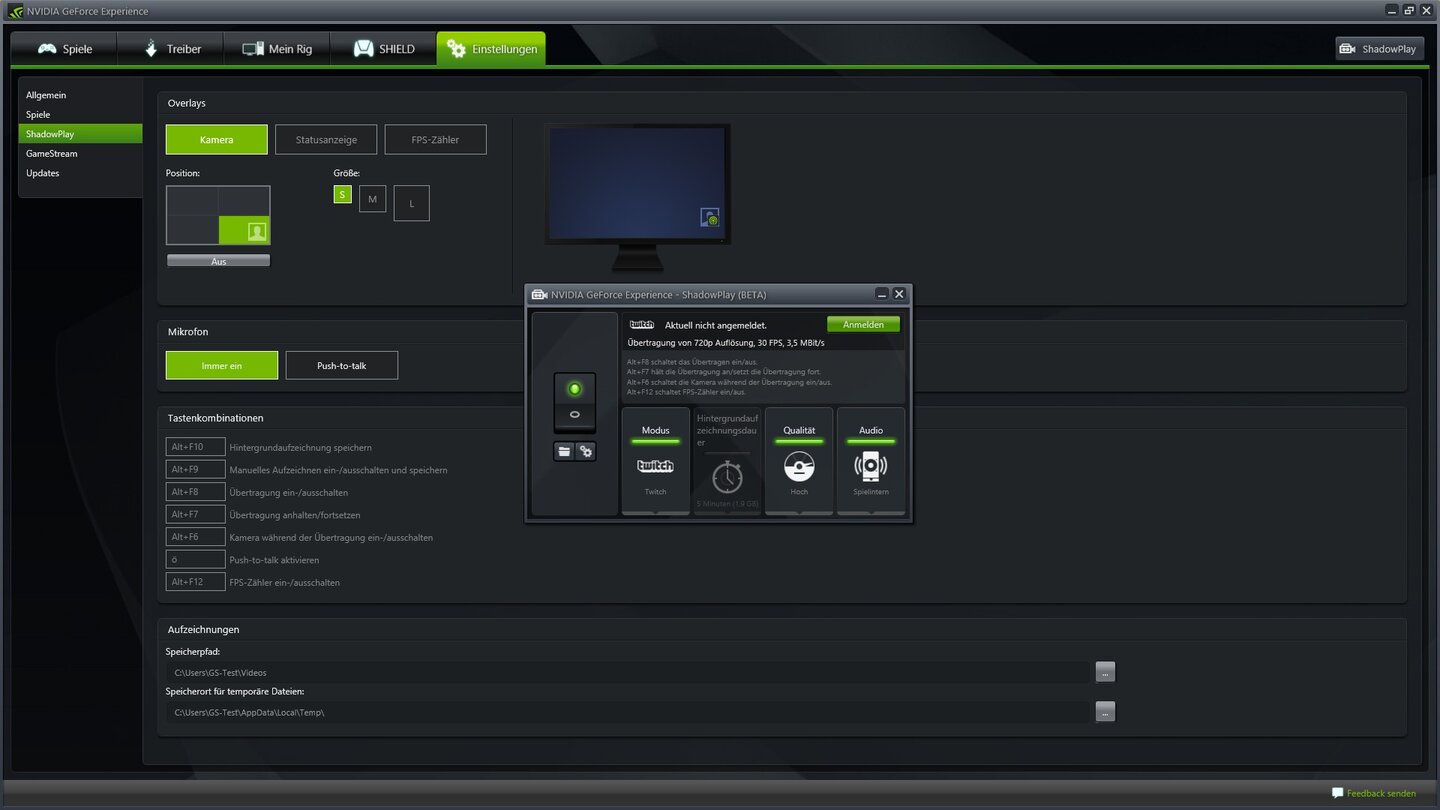Click the NVIDIA logo in the title bar
The width and height of the screenshot is (1440, 810).
click(15, 11)
